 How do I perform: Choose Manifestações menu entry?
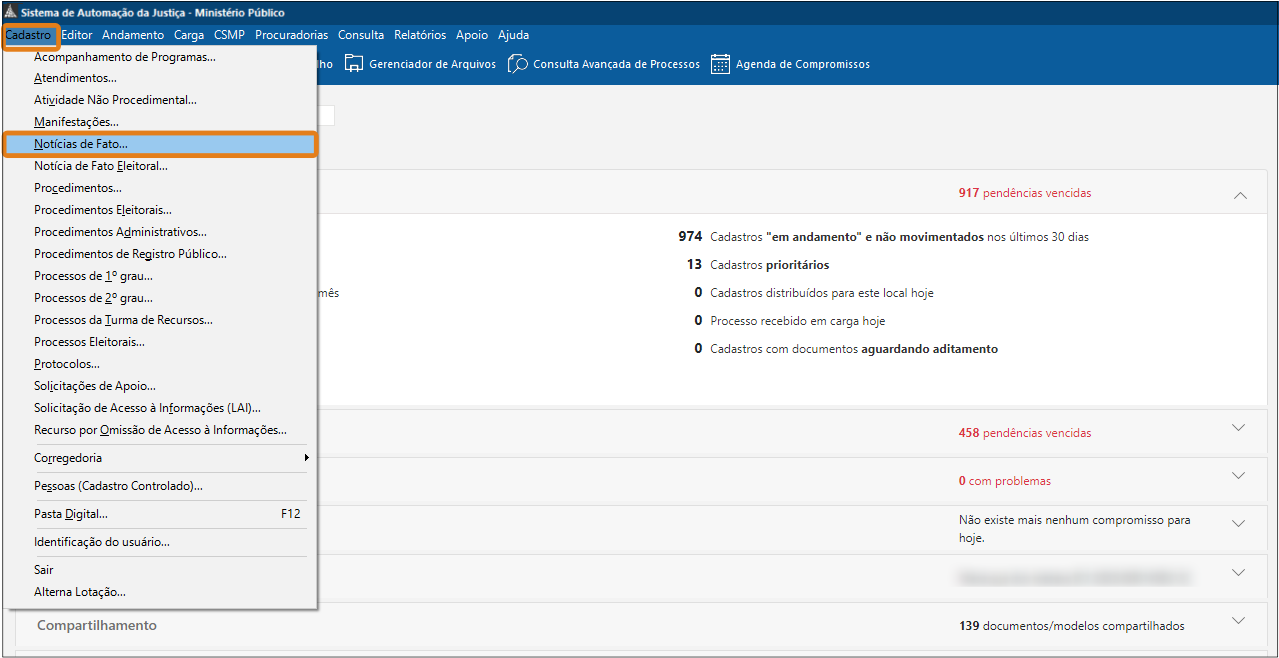pos(160,122)
